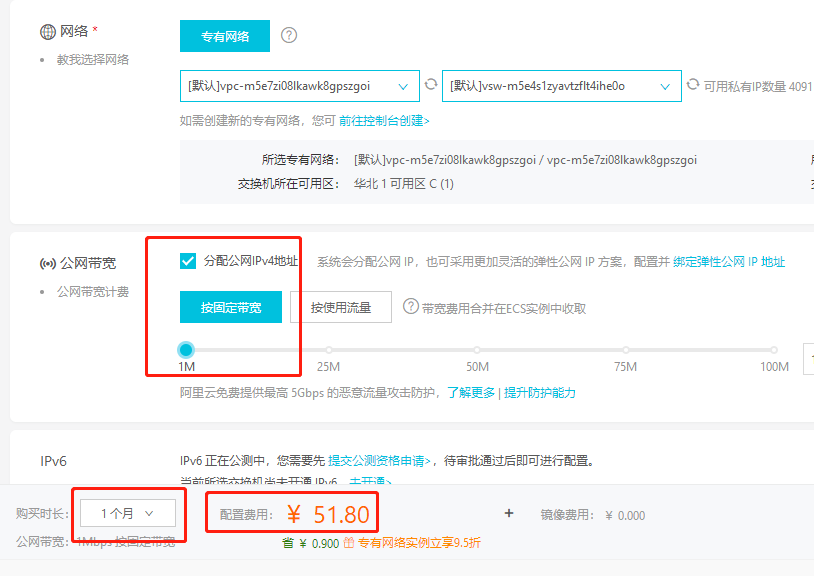Click the gift icon beside 专有网络实例立享9.5折
This screenshot has width=814, height=576.
coord(349,543)
